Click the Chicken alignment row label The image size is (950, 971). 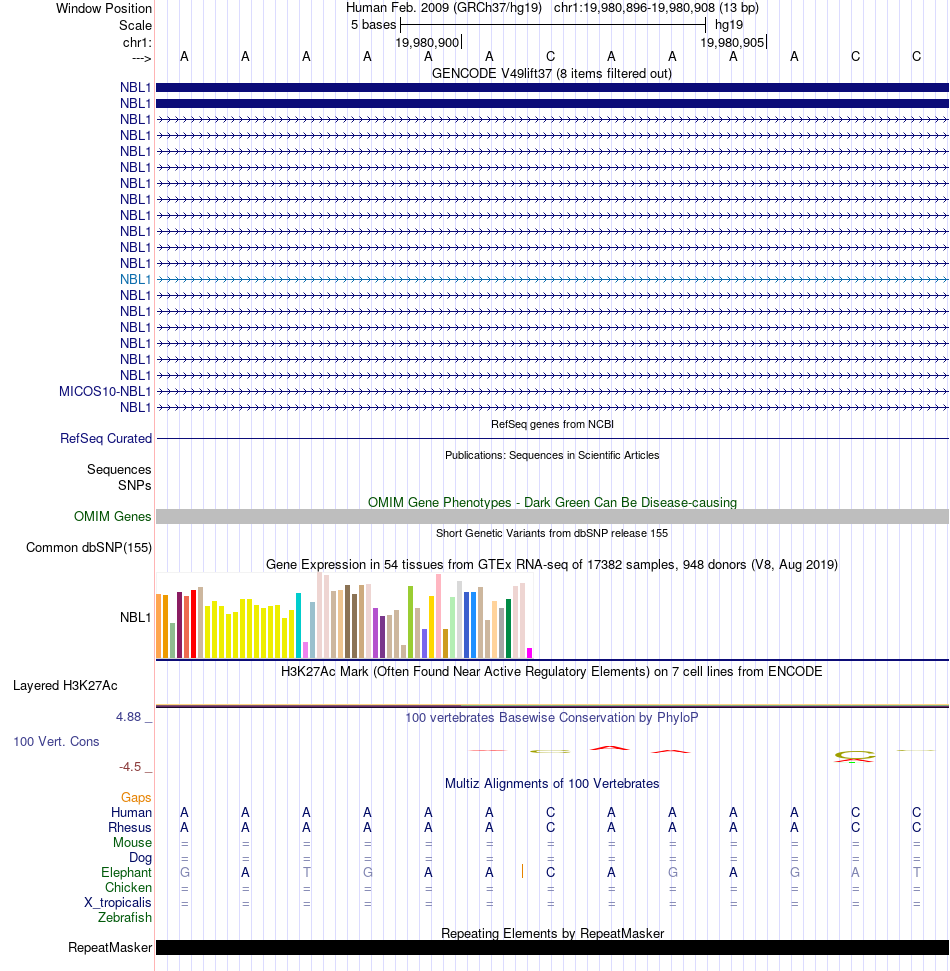[x=128, y=887]
